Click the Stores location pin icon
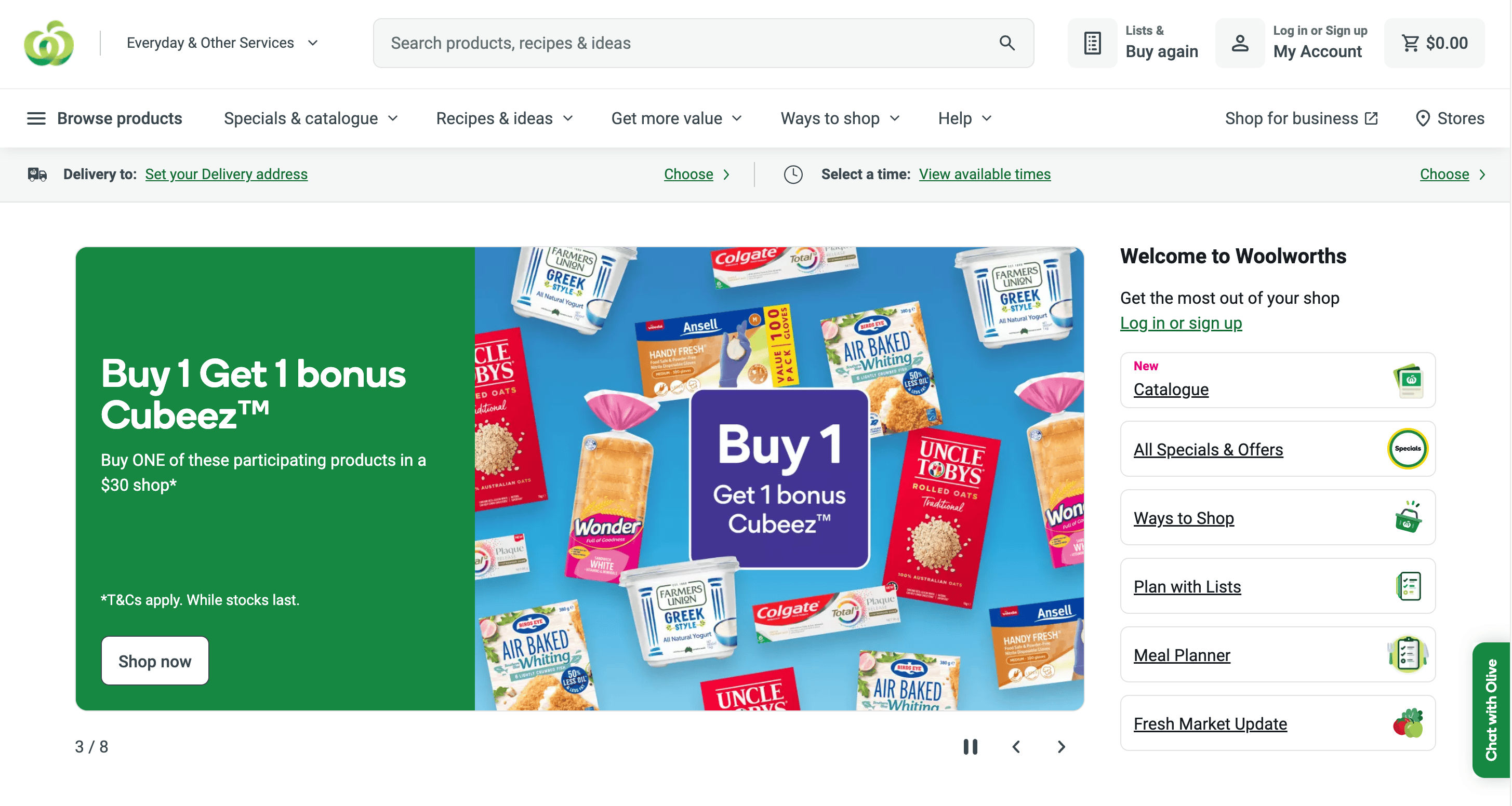The width and height of the screenshot is (1512, 806). tap(1422, 118)
